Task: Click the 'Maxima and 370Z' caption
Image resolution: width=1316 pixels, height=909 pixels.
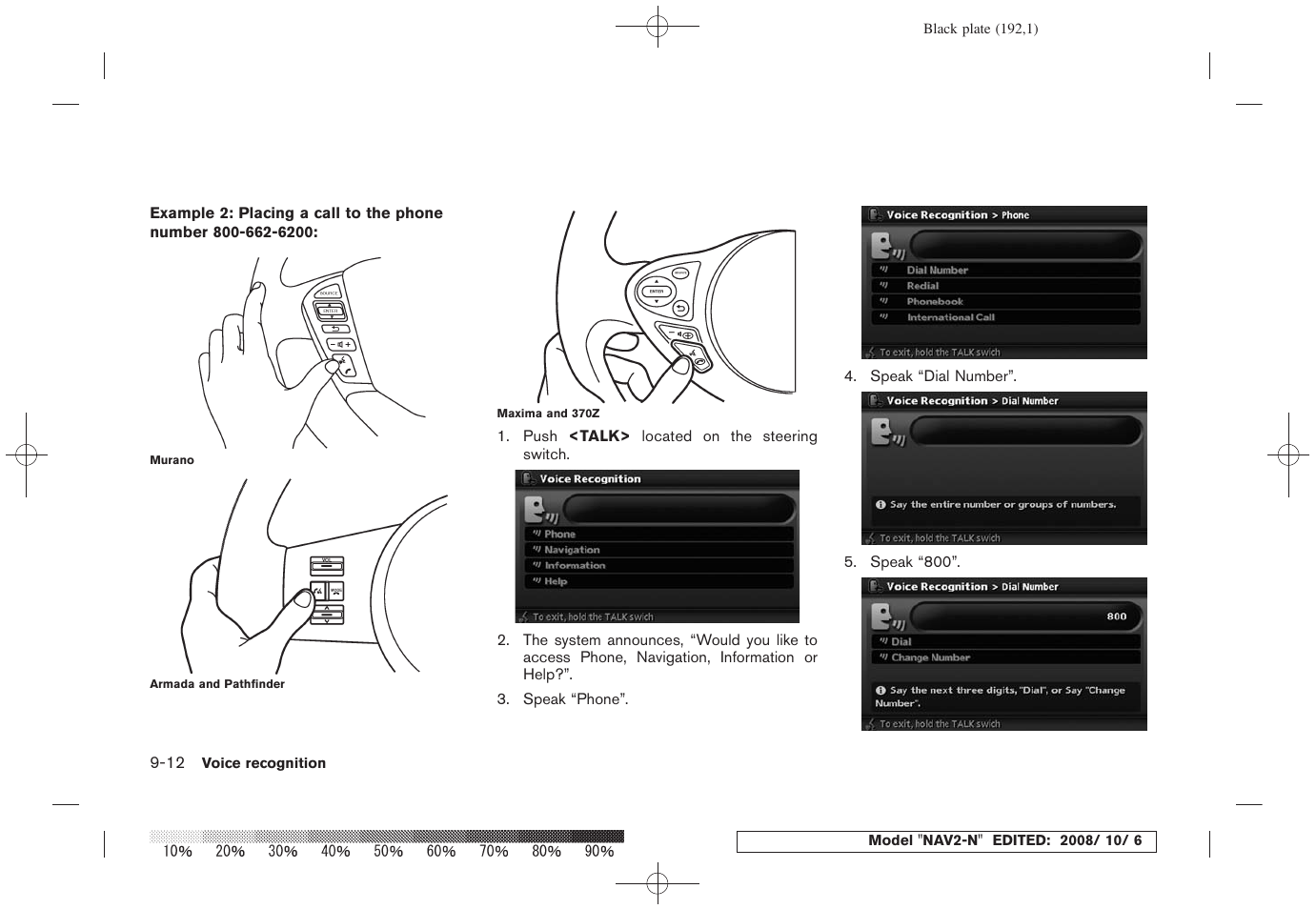Action: 549,414
